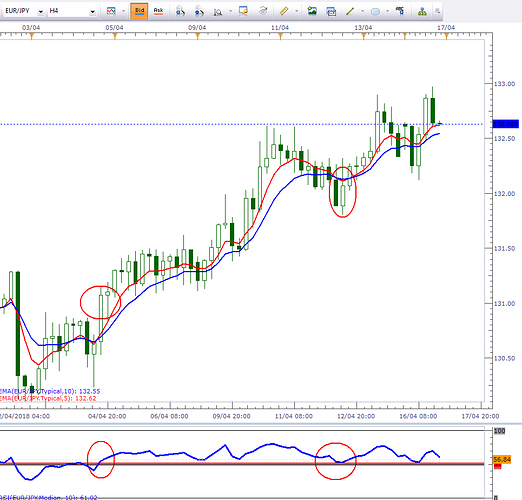Click the current price label 132.628
This screenshot has width=522, height=500.
(506, 124)
